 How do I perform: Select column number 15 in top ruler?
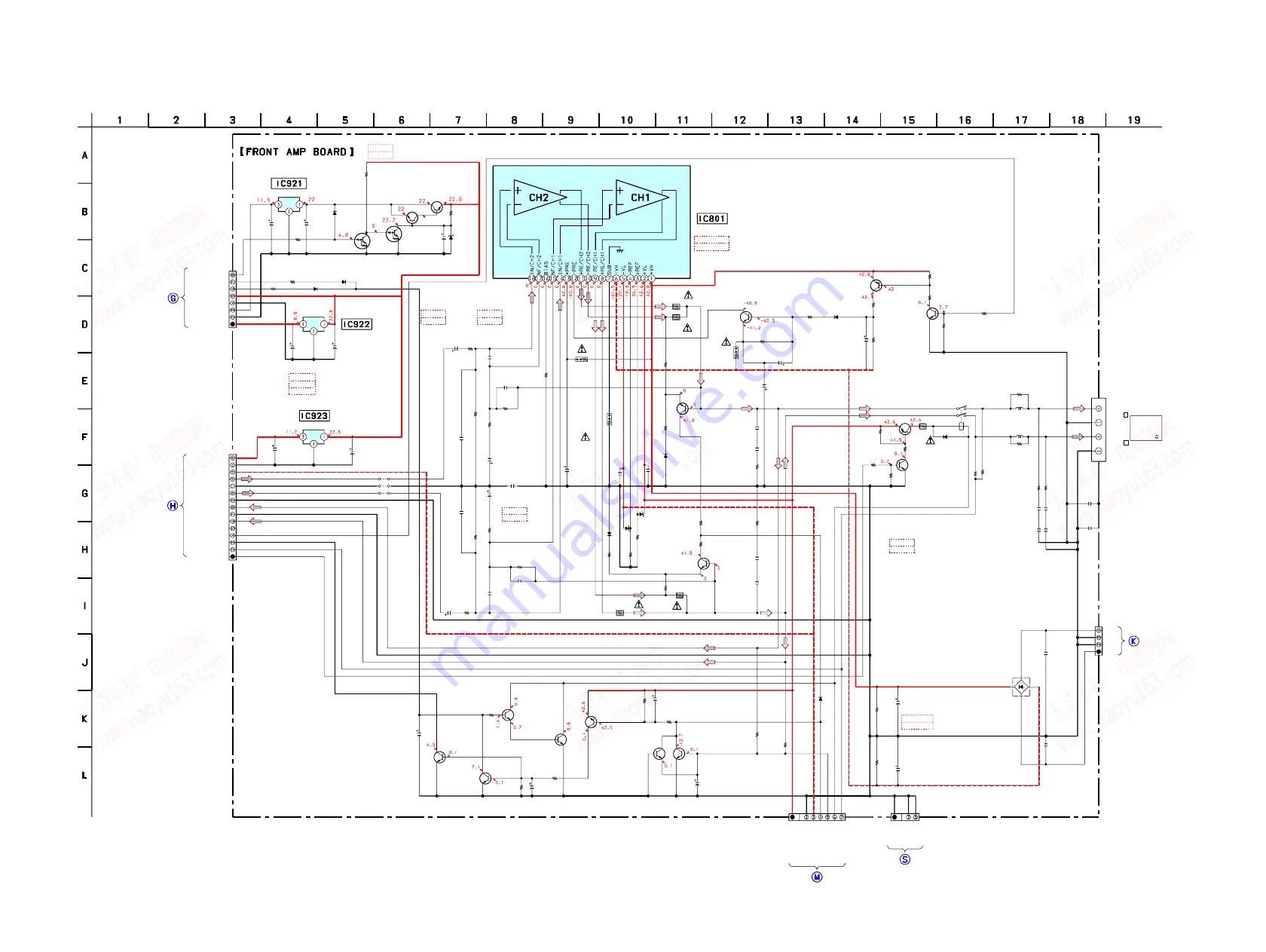click(x=909, y=120)
